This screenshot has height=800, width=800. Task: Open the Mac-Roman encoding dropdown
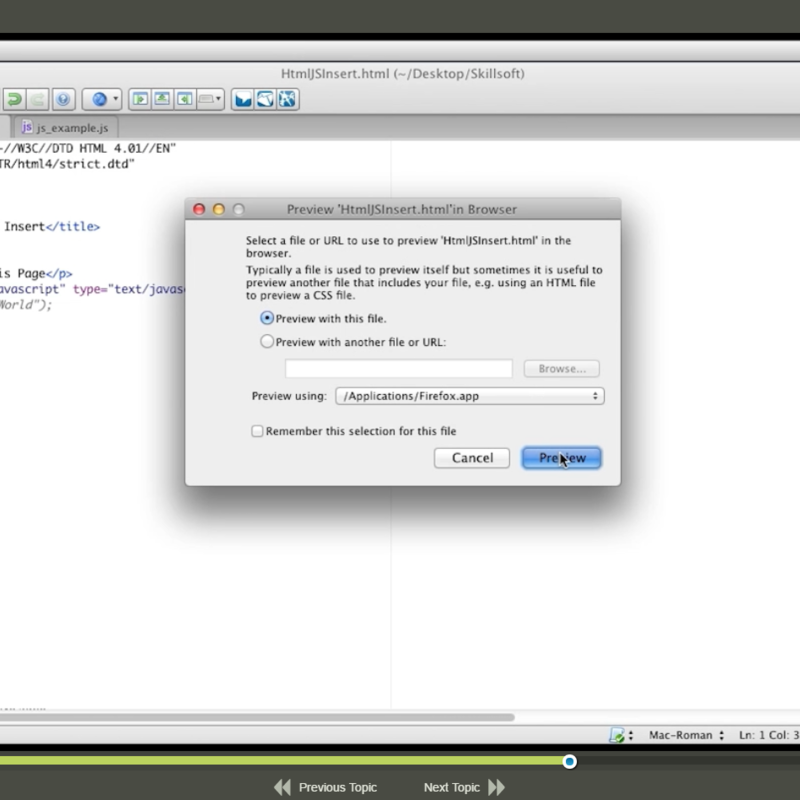687,735
